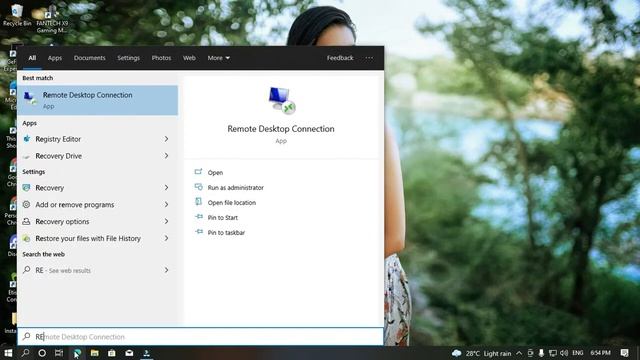Open the three-dot options menu
The image size is (640, 360).
click(369, 58)
